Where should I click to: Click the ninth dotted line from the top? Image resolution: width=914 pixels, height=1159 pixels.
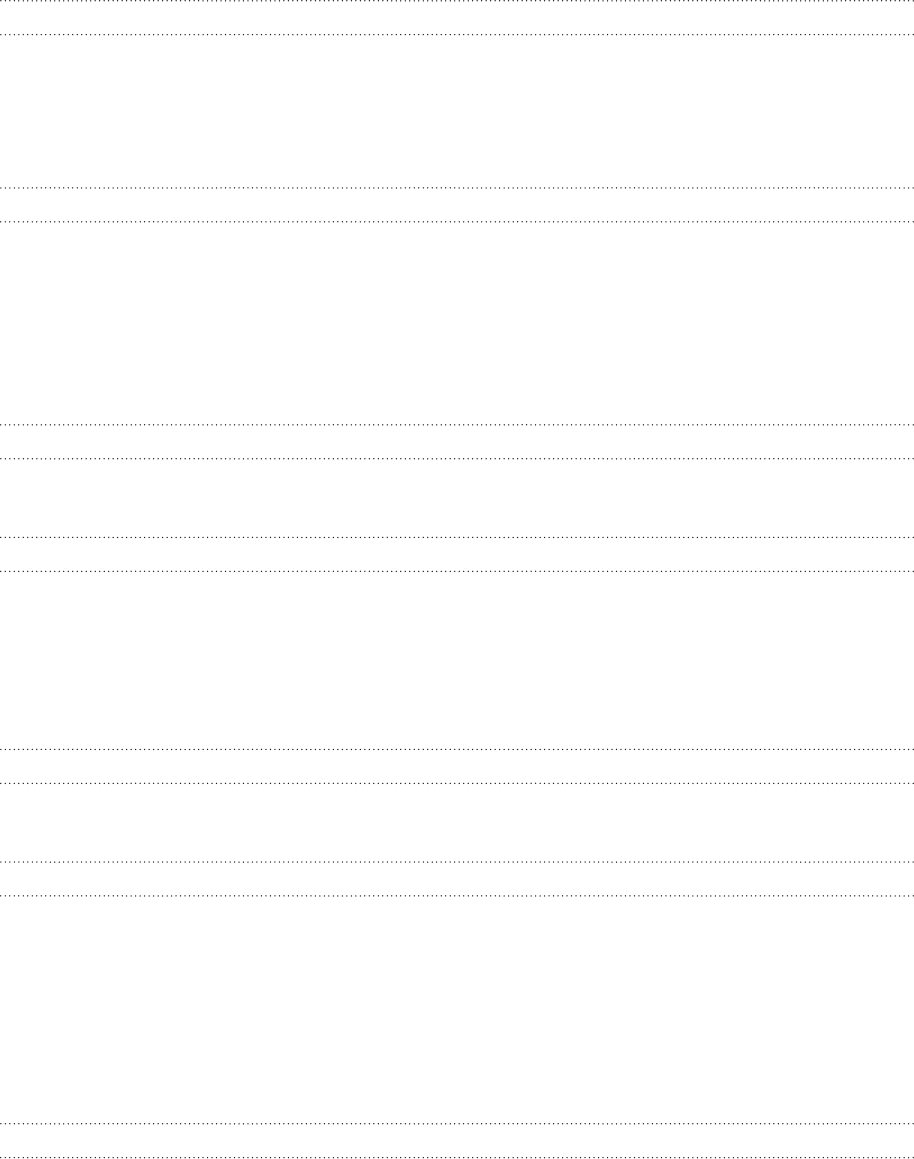click(x=457, y=749)
